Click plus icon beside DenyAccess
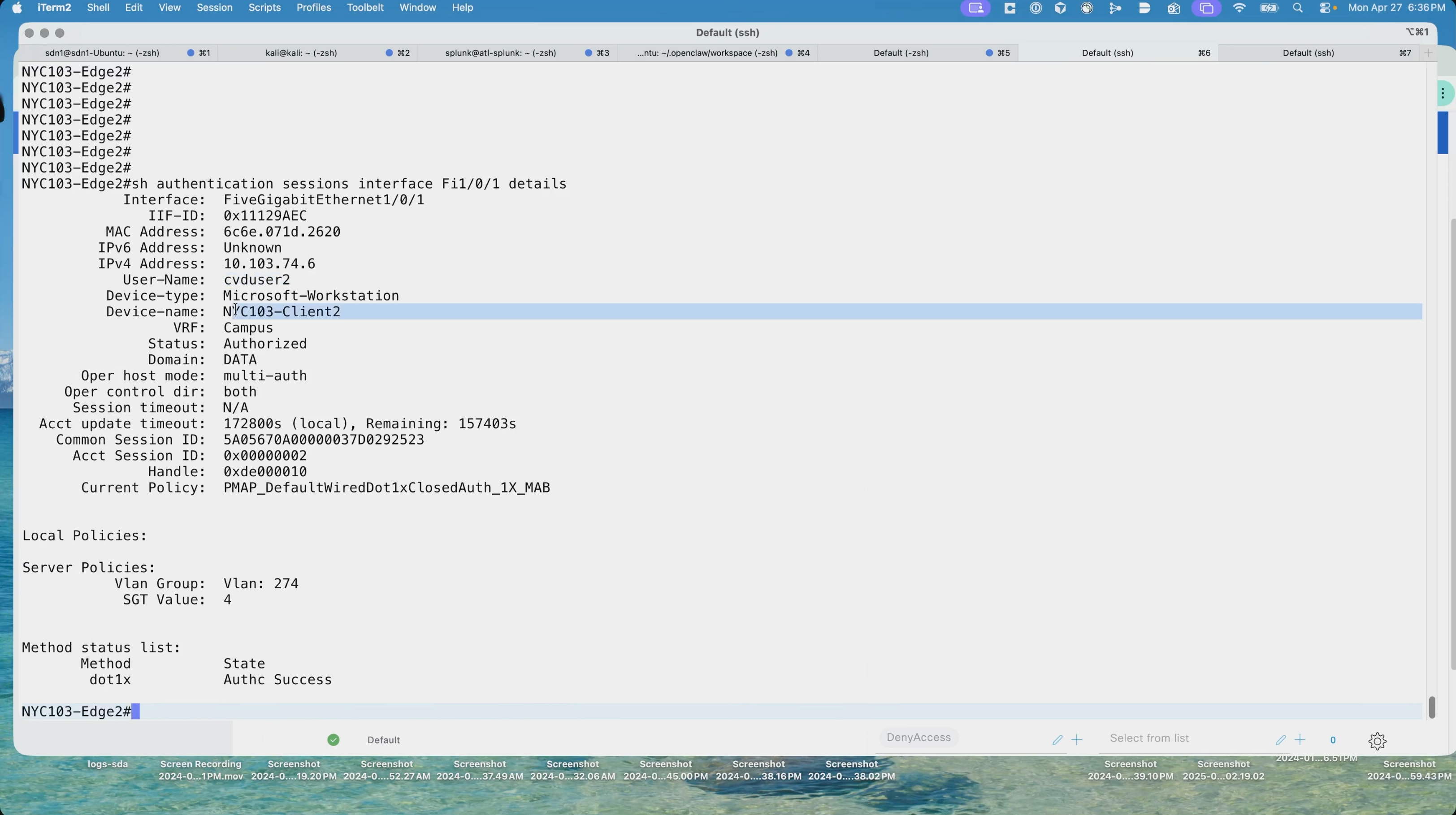 (x=1077, y=739)
